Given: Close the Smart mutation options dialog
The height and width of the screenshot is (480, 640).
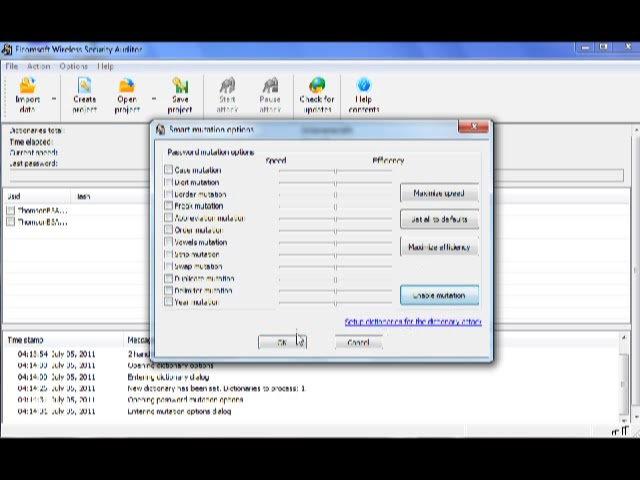Looking at the screenshot, I should pos(473,127).
